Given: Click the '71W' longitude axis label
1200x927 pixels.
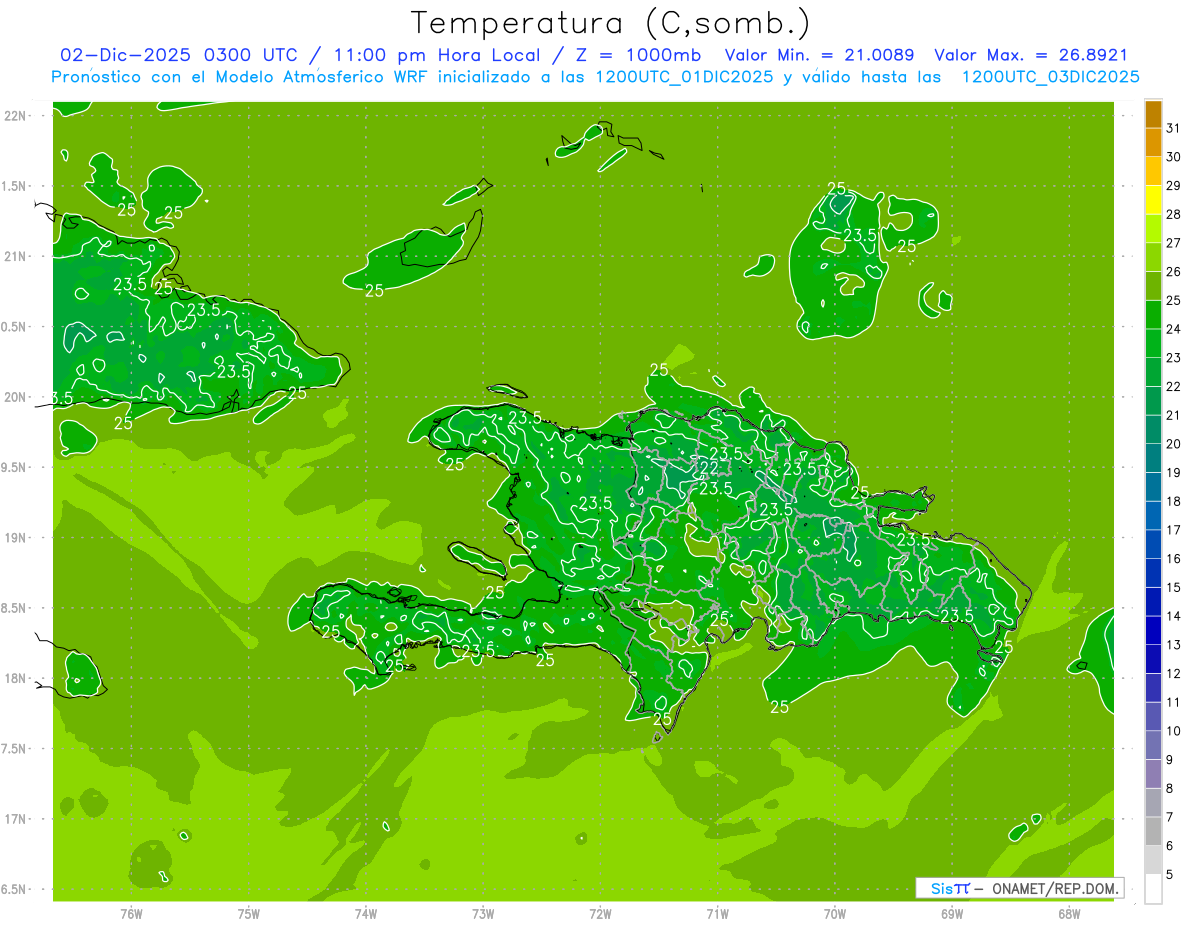Looking at the screenshot, I should [717, 913].
